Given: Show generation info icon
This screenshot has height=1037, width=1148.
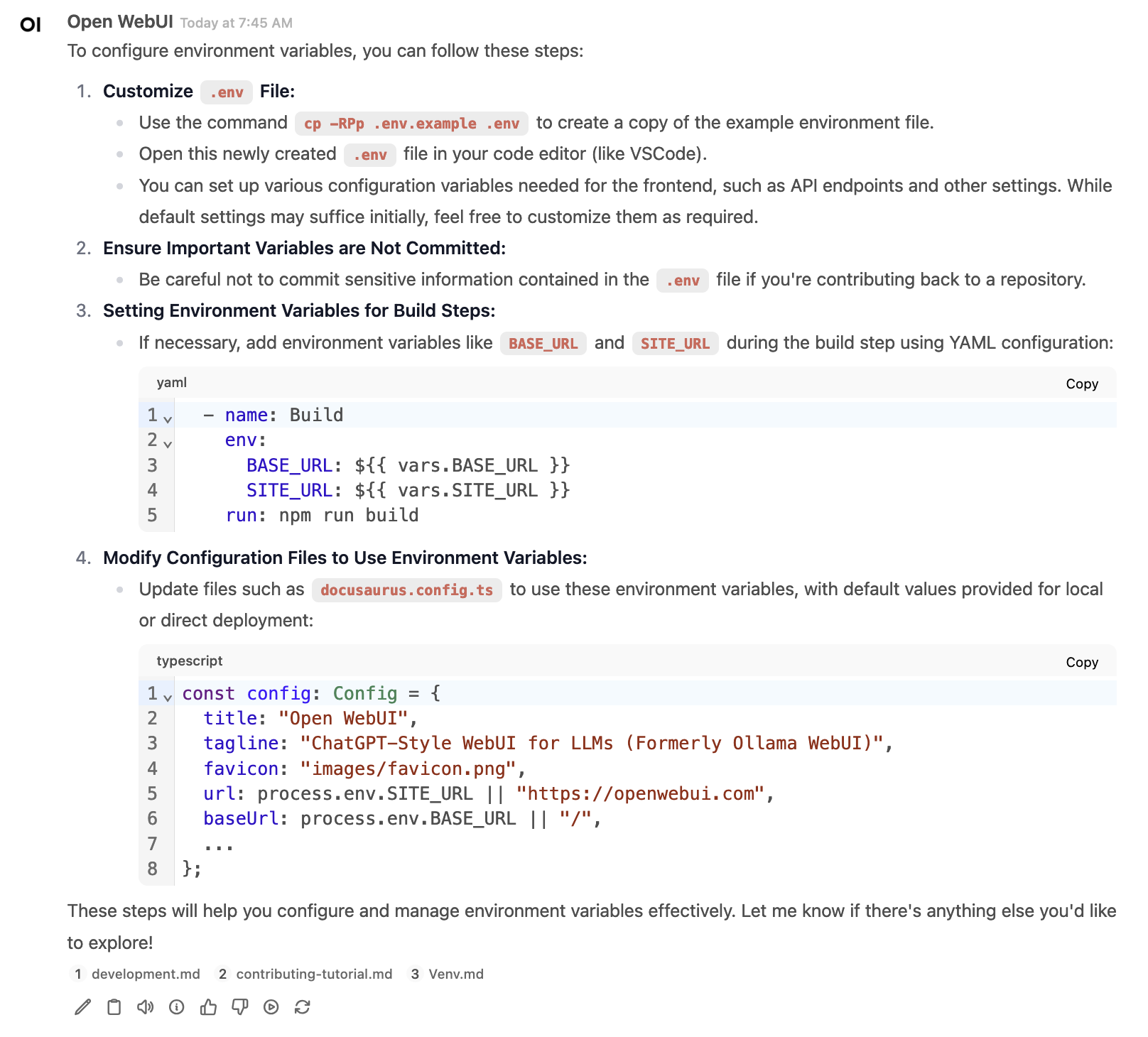Looking at the screenshot, I should pyautogui.click(x=177, y=1007).
